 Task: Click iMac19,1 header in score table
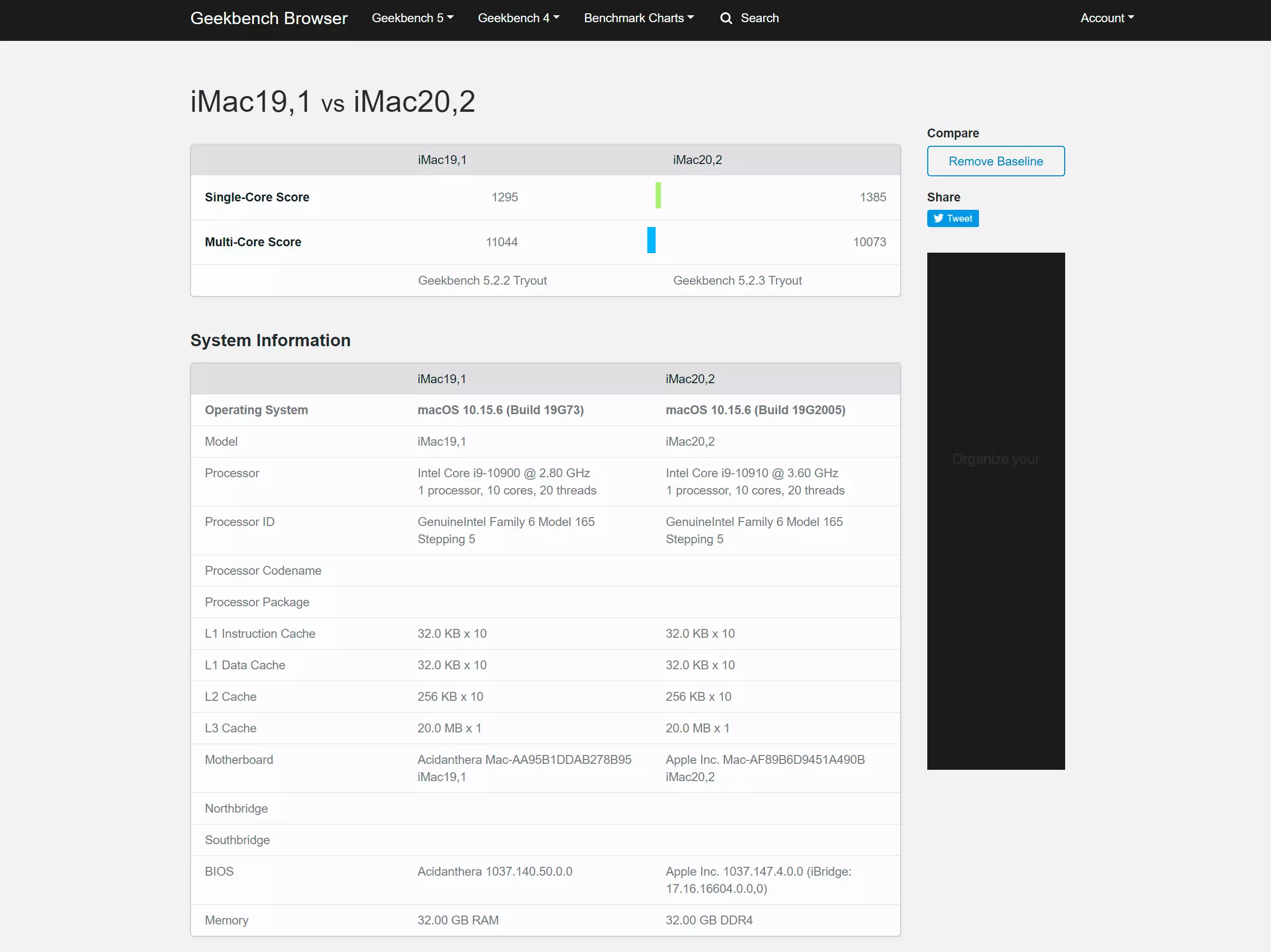[x=442, y=160]
